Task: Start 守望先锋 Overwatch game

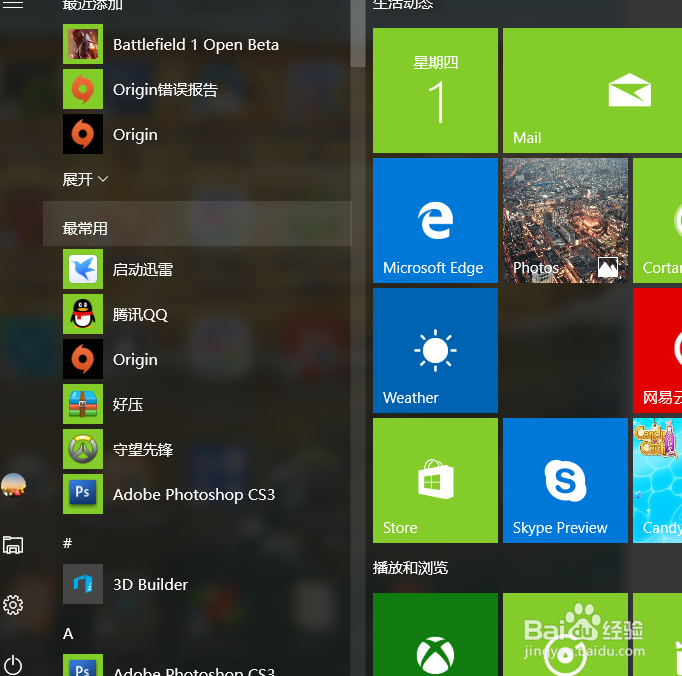Action: [197, 449]
